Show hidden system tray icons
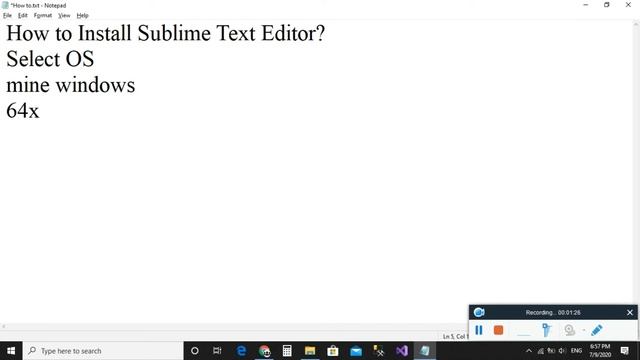 pos(529,351)
